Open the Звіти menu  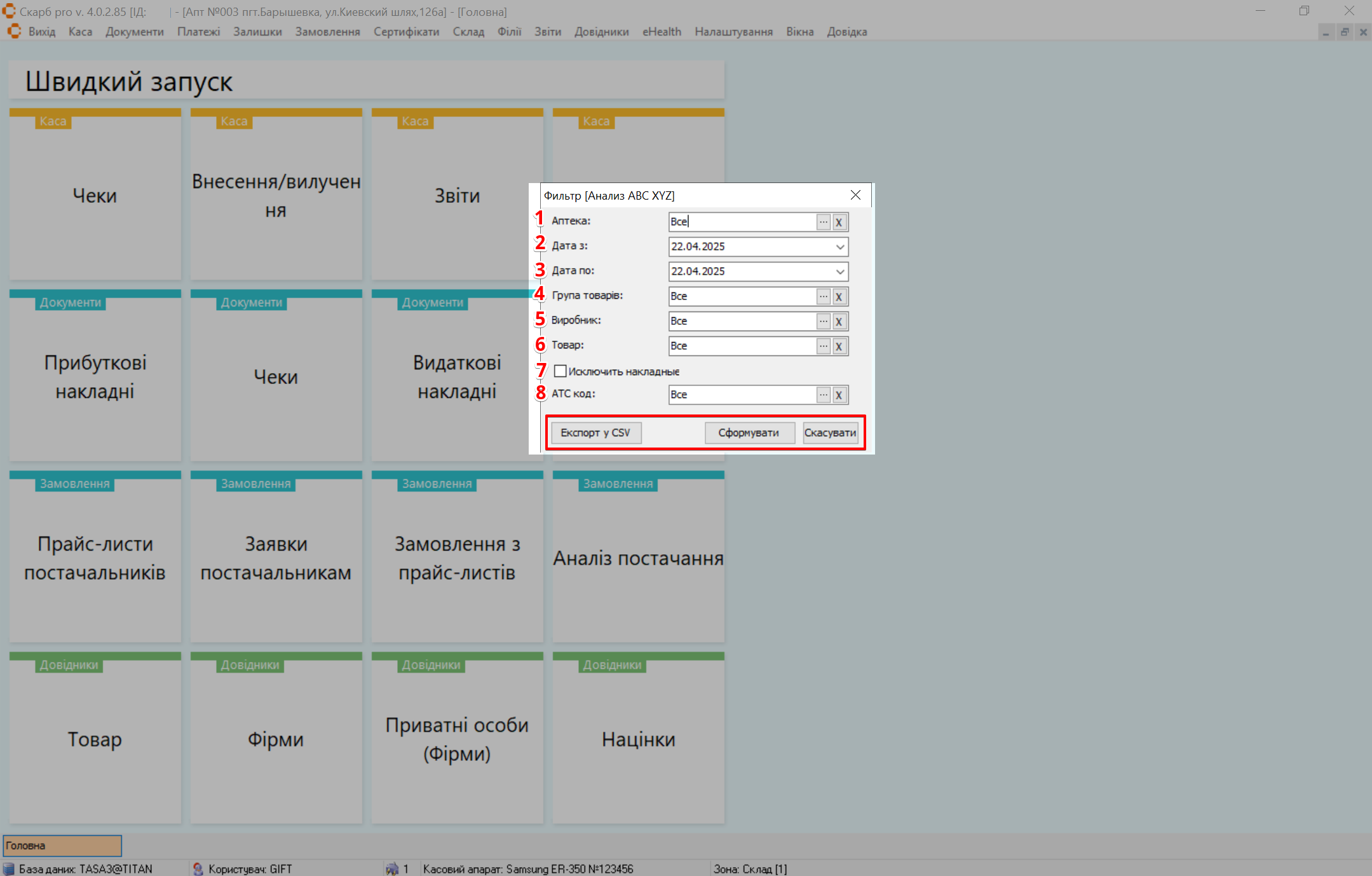pos(547,32)
